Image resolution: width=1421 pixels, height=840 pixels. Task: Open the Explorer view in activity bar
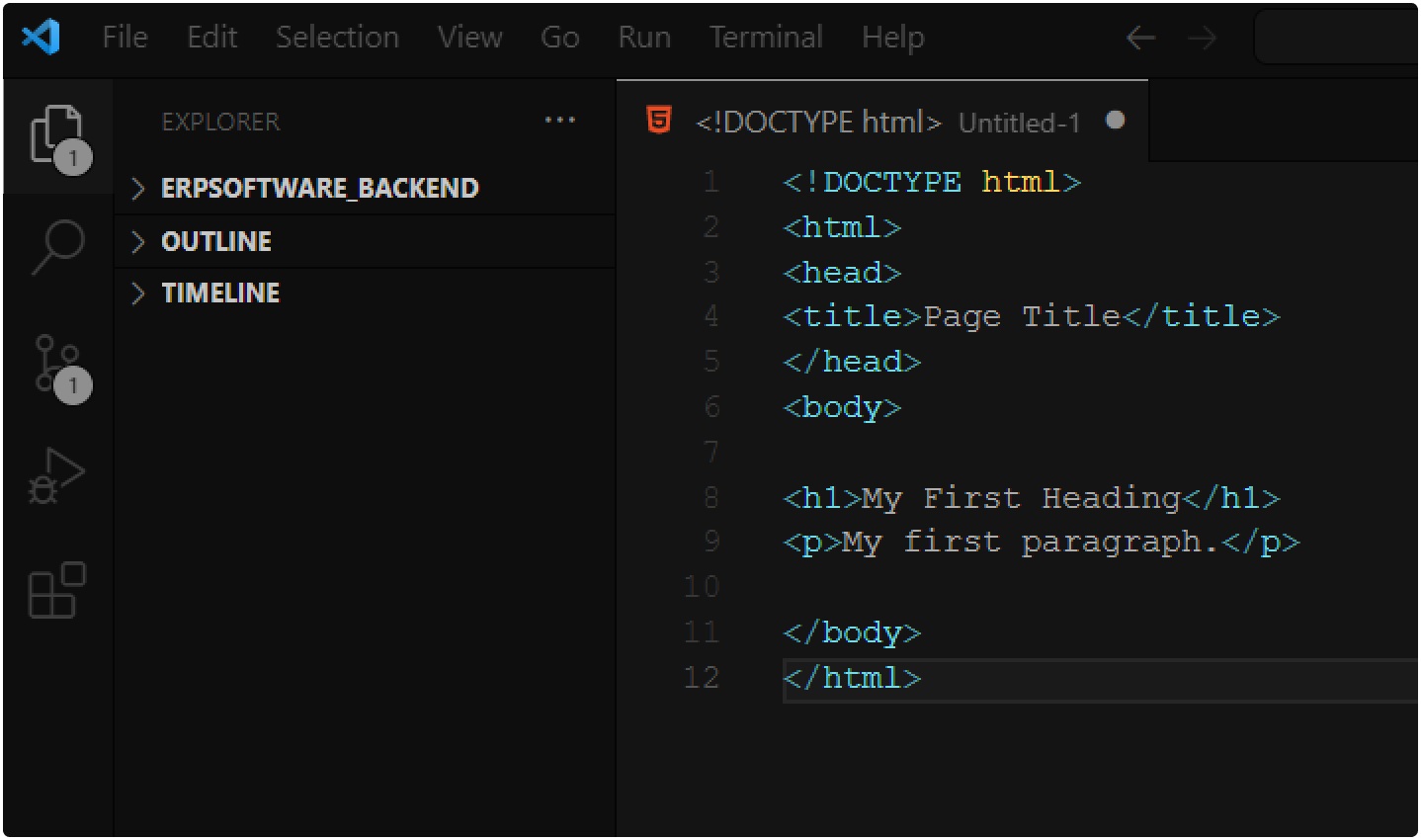(57, 137)
